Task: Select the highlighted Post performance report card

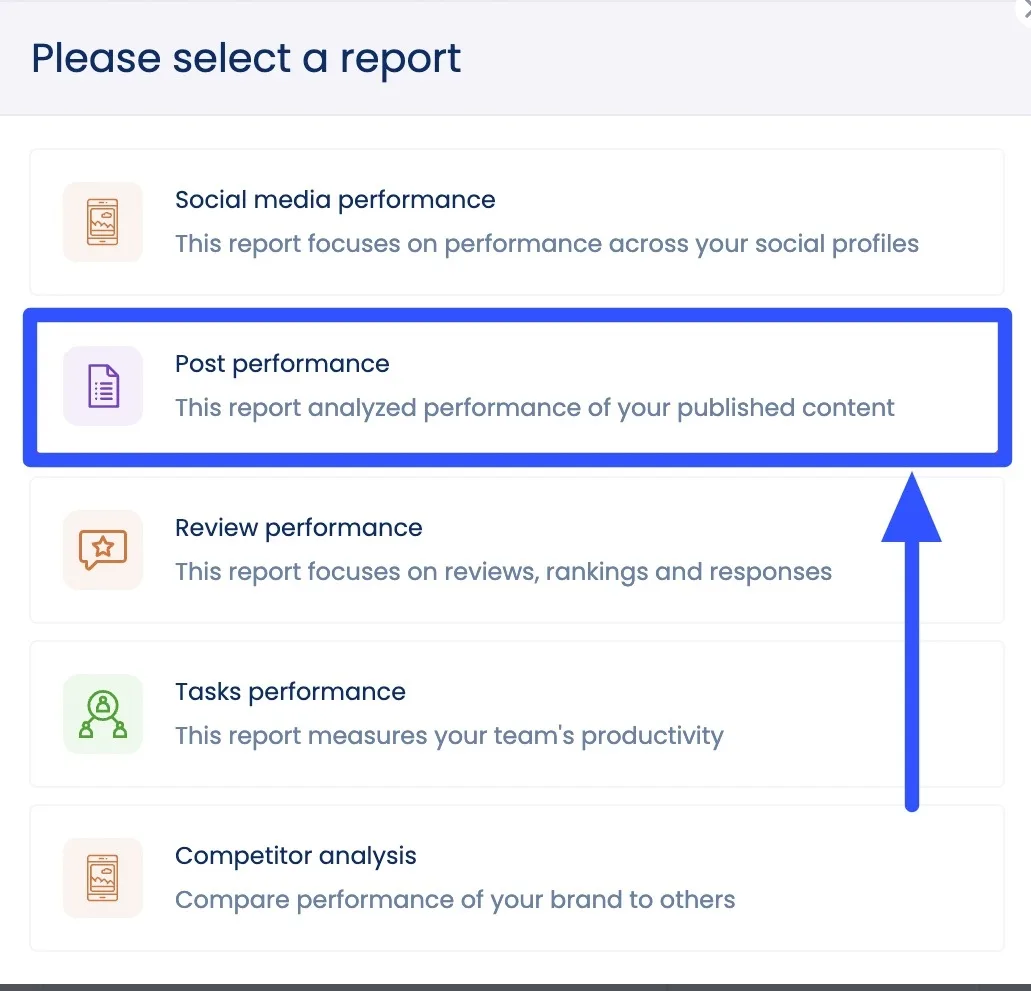Action: click(x=516, y=386)
